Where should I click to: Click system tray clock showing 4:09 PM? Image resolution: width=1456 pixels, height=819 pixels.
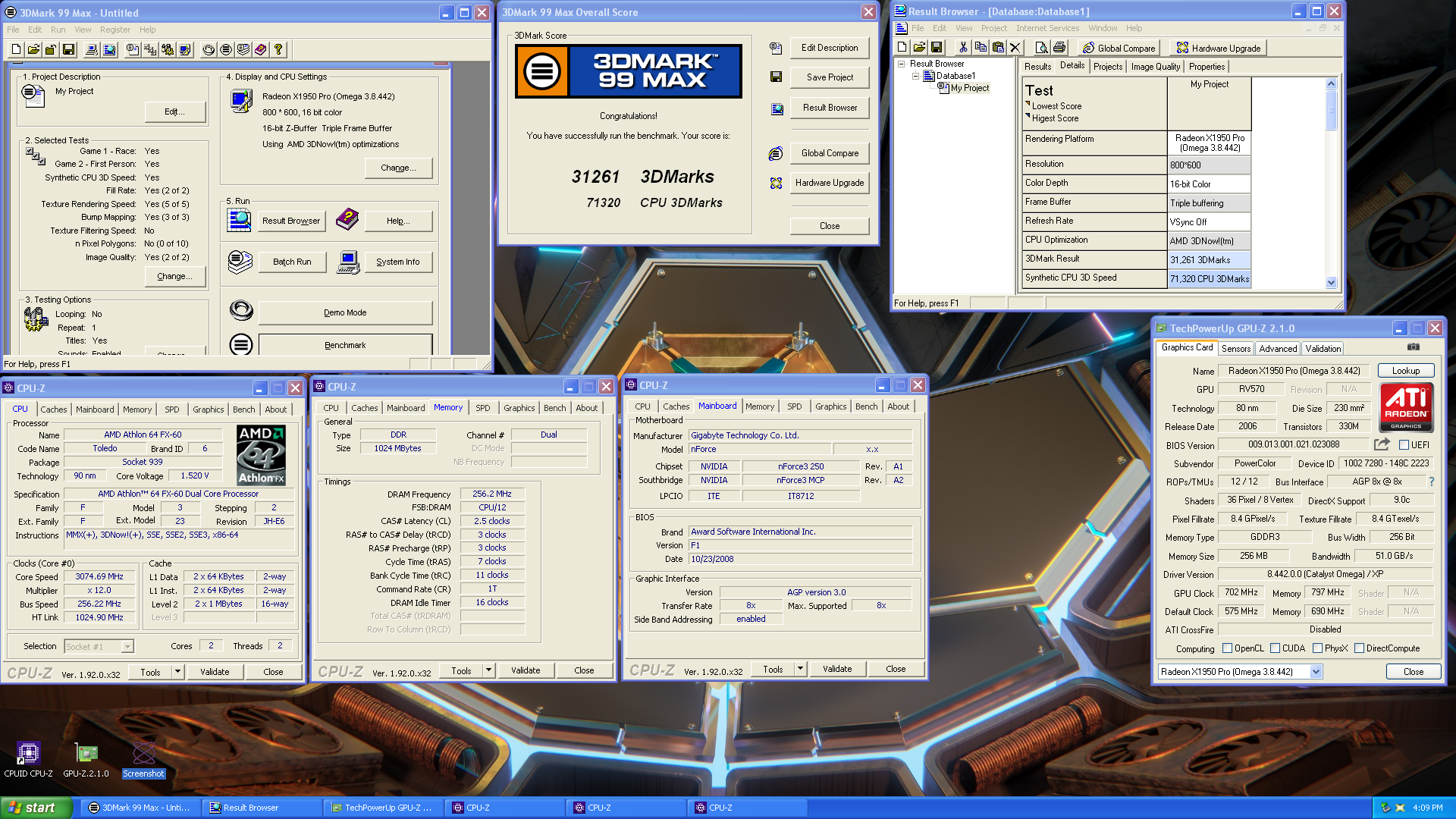point(1428,808)
